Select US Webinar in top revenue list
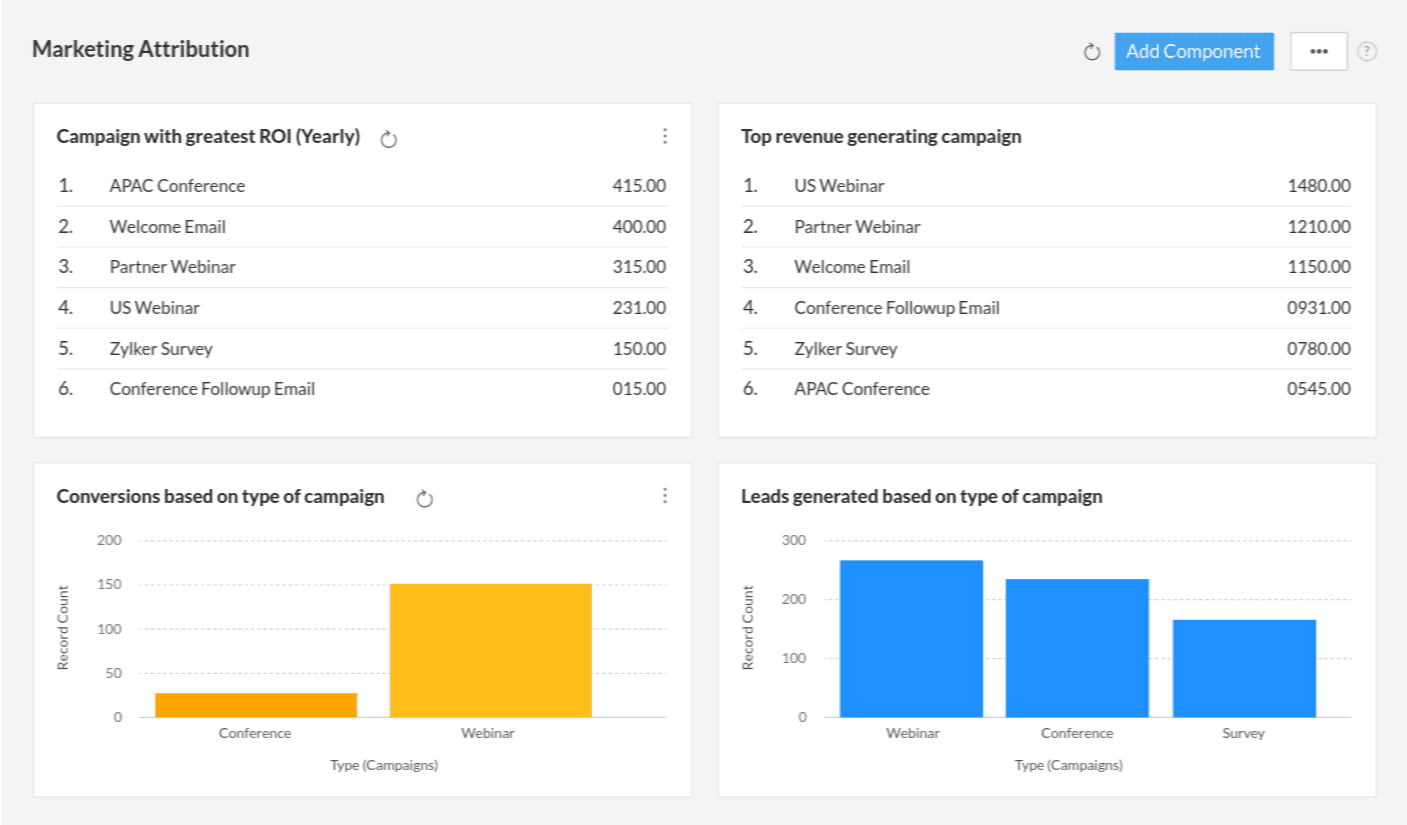The image size is (1407, 825). [839, 186]
